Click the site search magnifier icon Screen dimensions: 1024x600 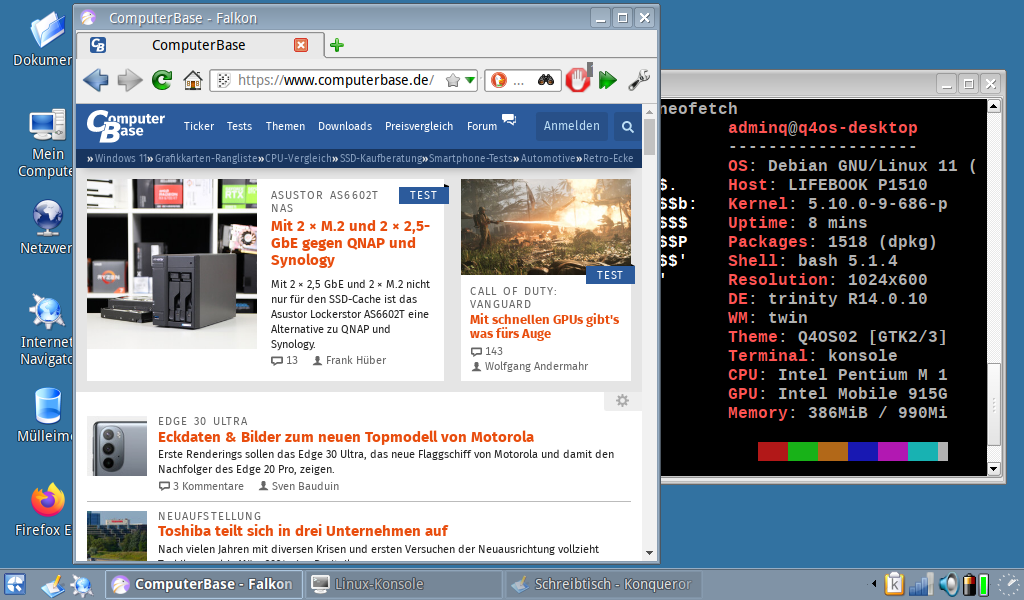pyautogui.click(x=628, y=127)
